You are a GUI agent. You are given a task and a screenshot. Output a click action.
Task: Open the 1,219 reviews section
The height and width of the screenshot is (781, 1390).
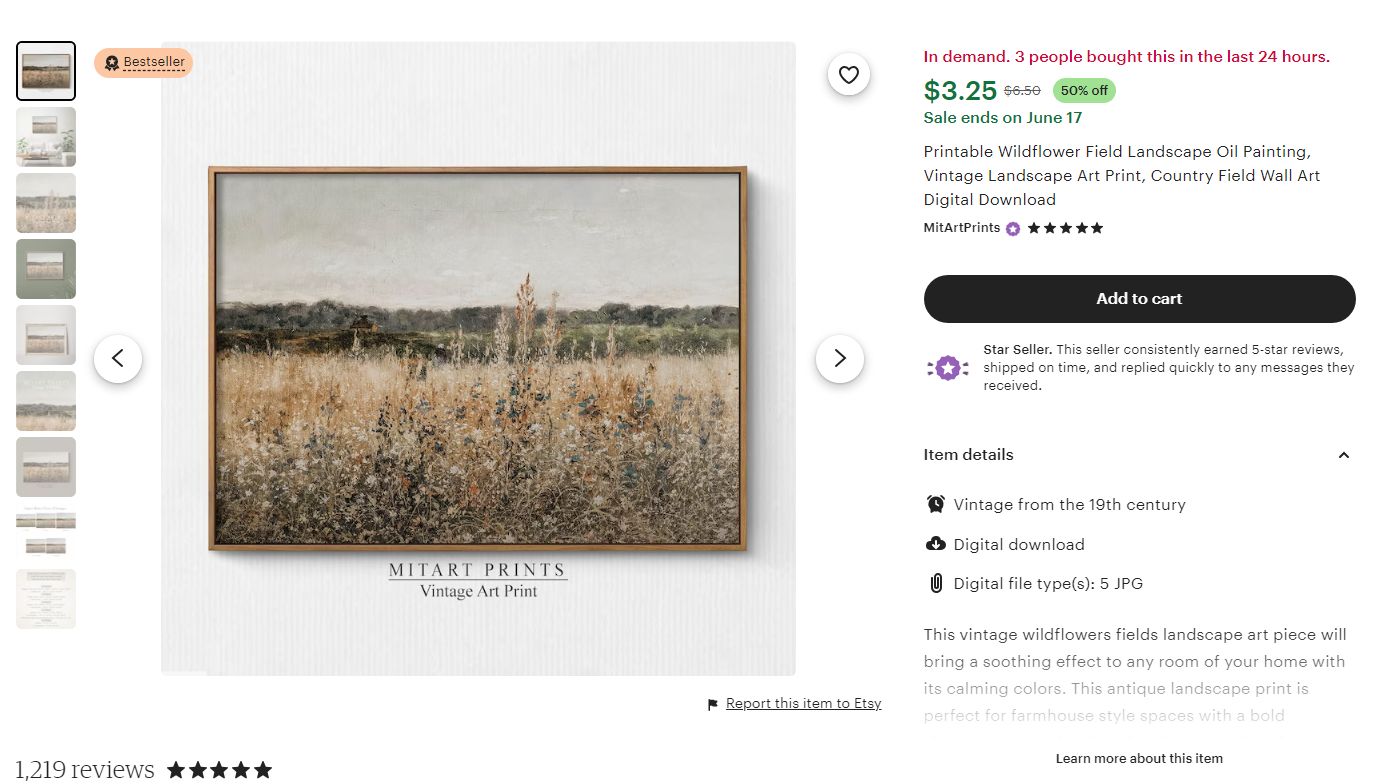83,769
